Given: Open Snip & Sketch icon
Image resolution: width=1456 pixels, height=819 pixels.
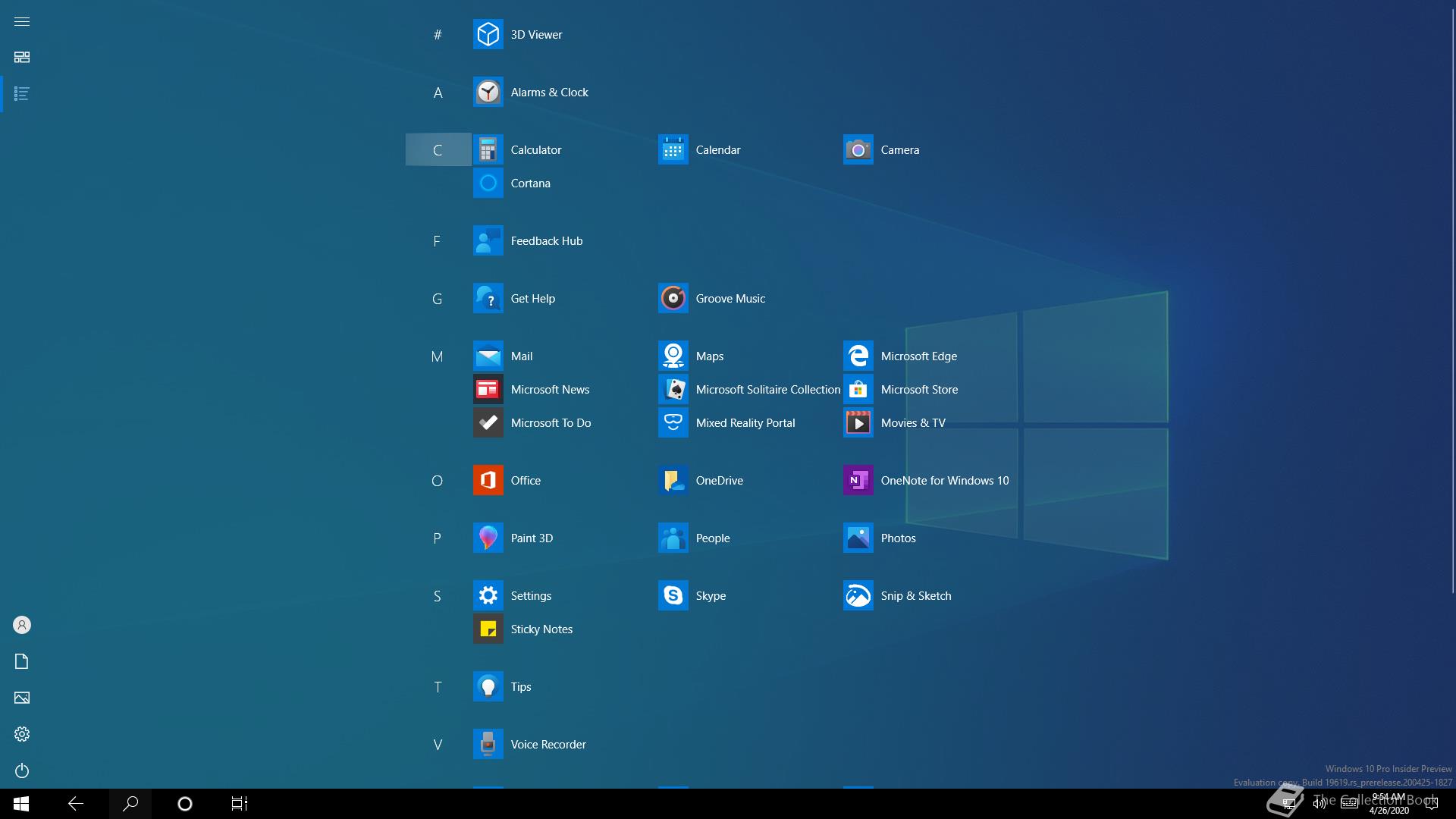Looking at the screenshot, I should pyautogui.click(x=858, y=595).
